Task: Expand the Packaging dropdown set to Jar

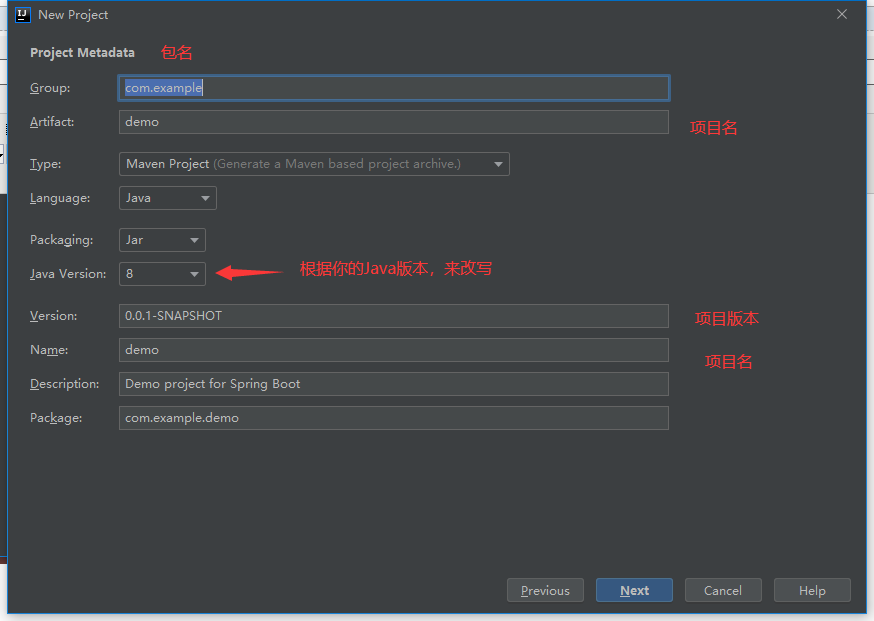Action: point(162,240)
